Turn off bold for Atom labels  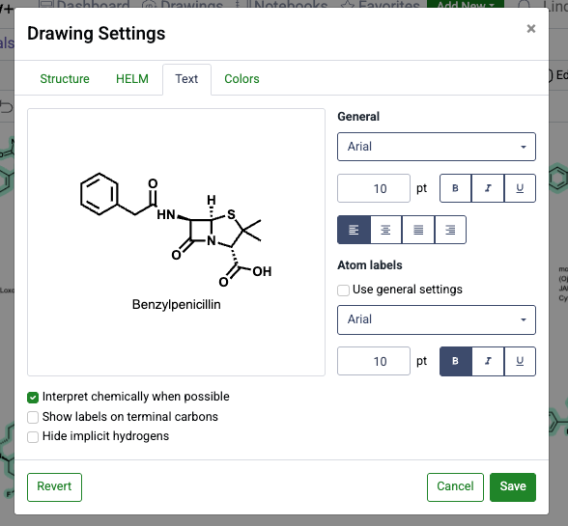pyautogui.click(x=455, y=361)
